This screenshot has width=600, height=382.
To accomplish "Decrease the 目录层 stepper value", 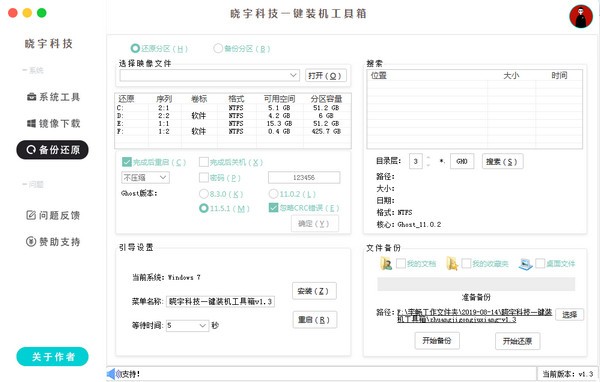I will coord(428,165).
